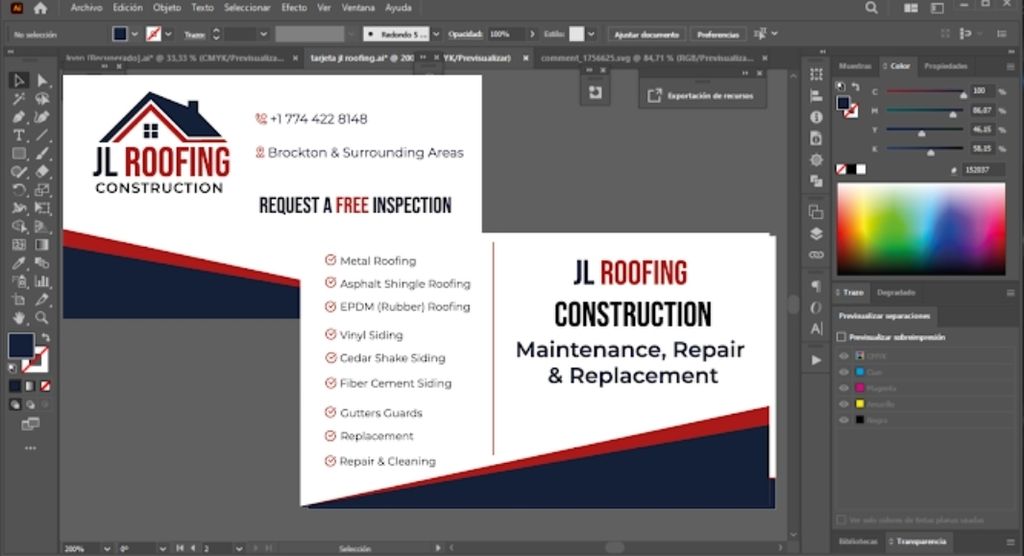Open fill color dropdown in control bar
Viewport: 1024px width, 556px height.
tap(135, 34)
